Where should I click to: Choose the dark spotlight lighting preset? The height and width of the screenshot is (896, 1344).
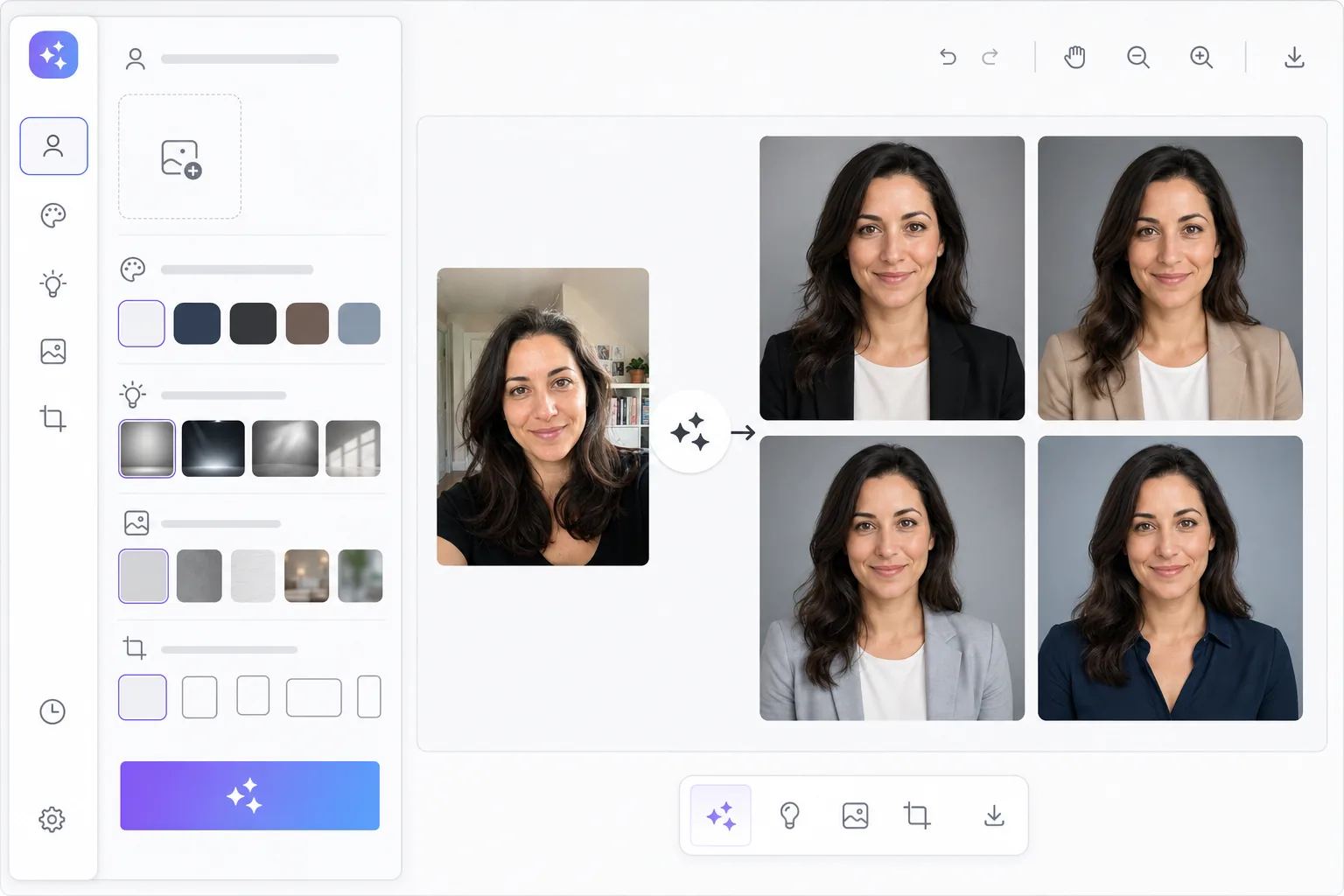213,449
